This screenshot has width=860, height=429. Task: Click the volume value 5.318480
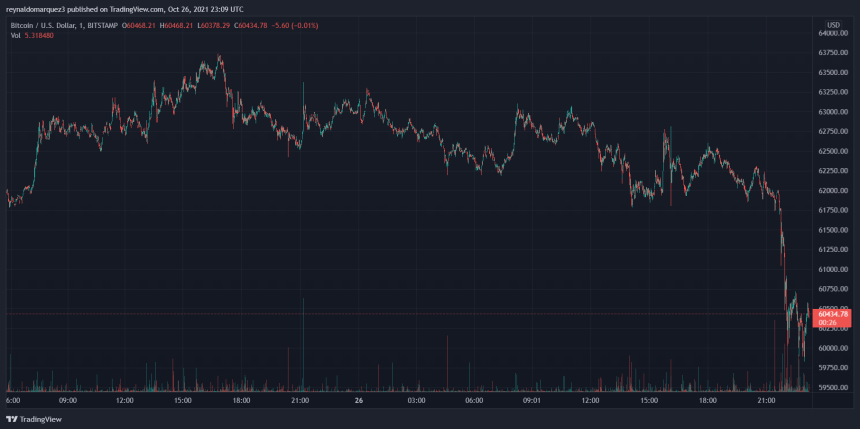coord(42,34)
